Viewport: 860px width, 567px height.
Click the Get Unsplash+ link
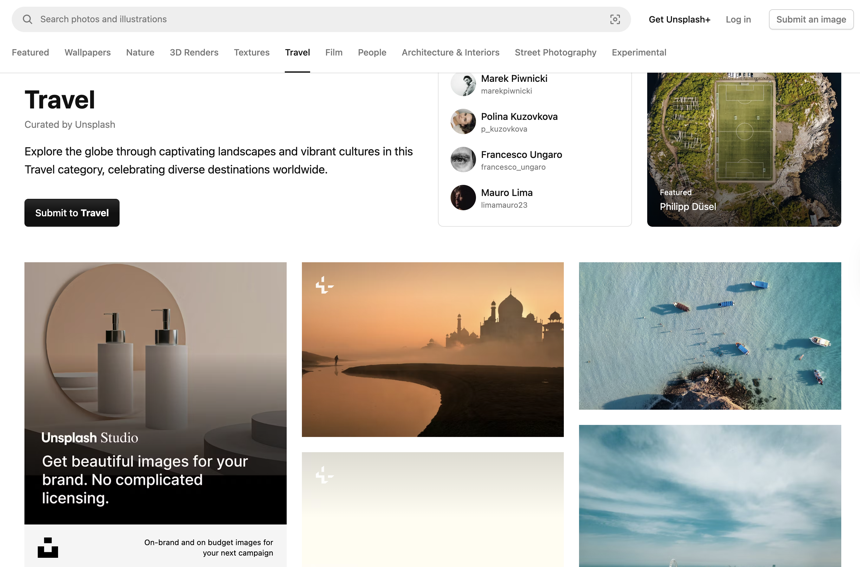[x=679, y=19]
